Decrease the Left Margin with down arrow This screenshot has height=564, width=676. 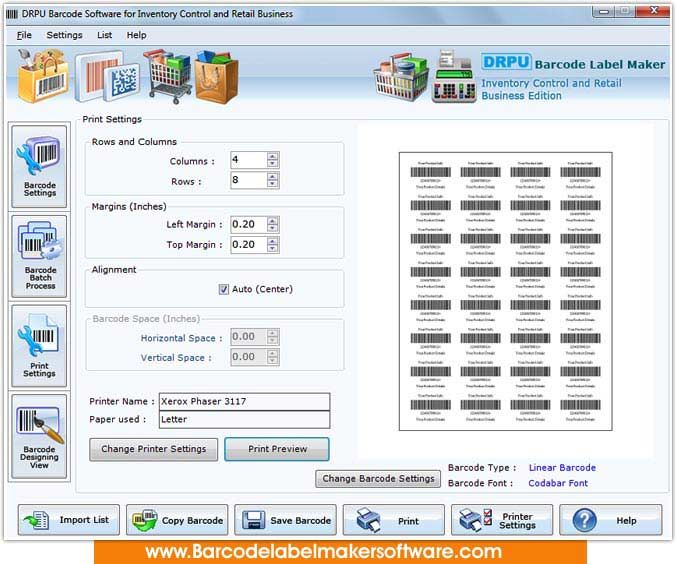click(272, 229)
